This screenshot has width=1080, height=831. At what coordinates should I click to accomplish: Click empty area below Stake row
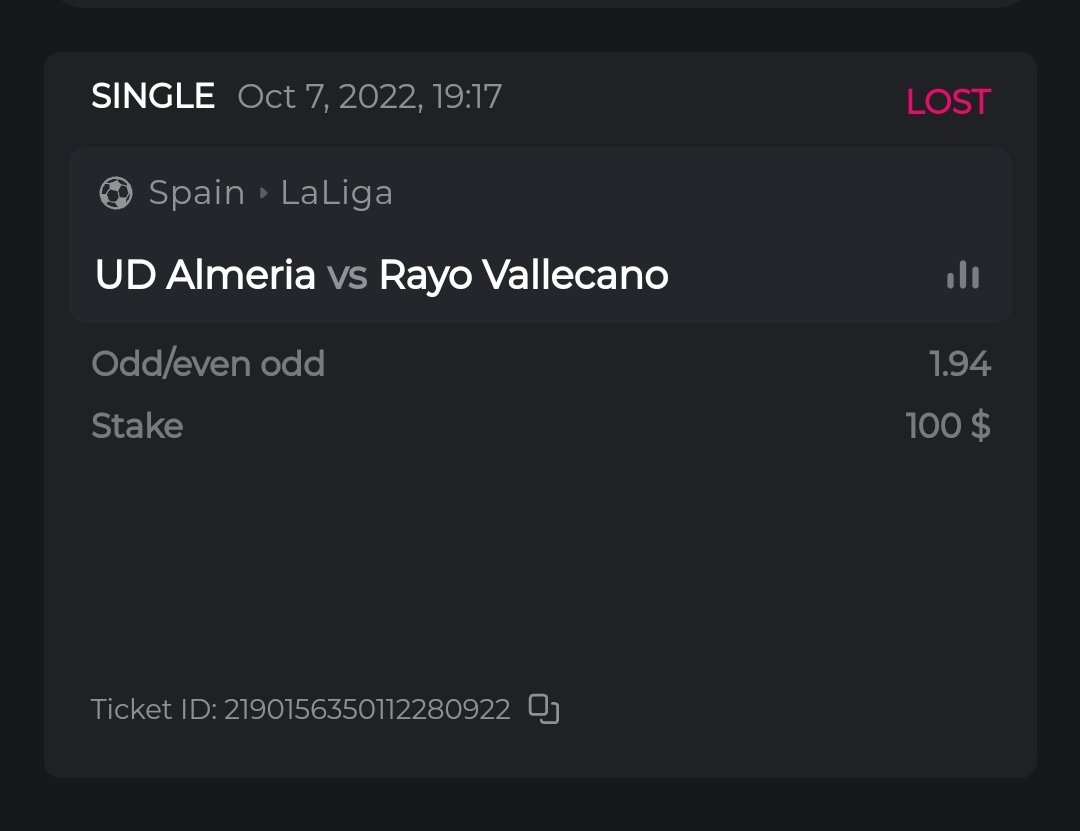(540, 560)
